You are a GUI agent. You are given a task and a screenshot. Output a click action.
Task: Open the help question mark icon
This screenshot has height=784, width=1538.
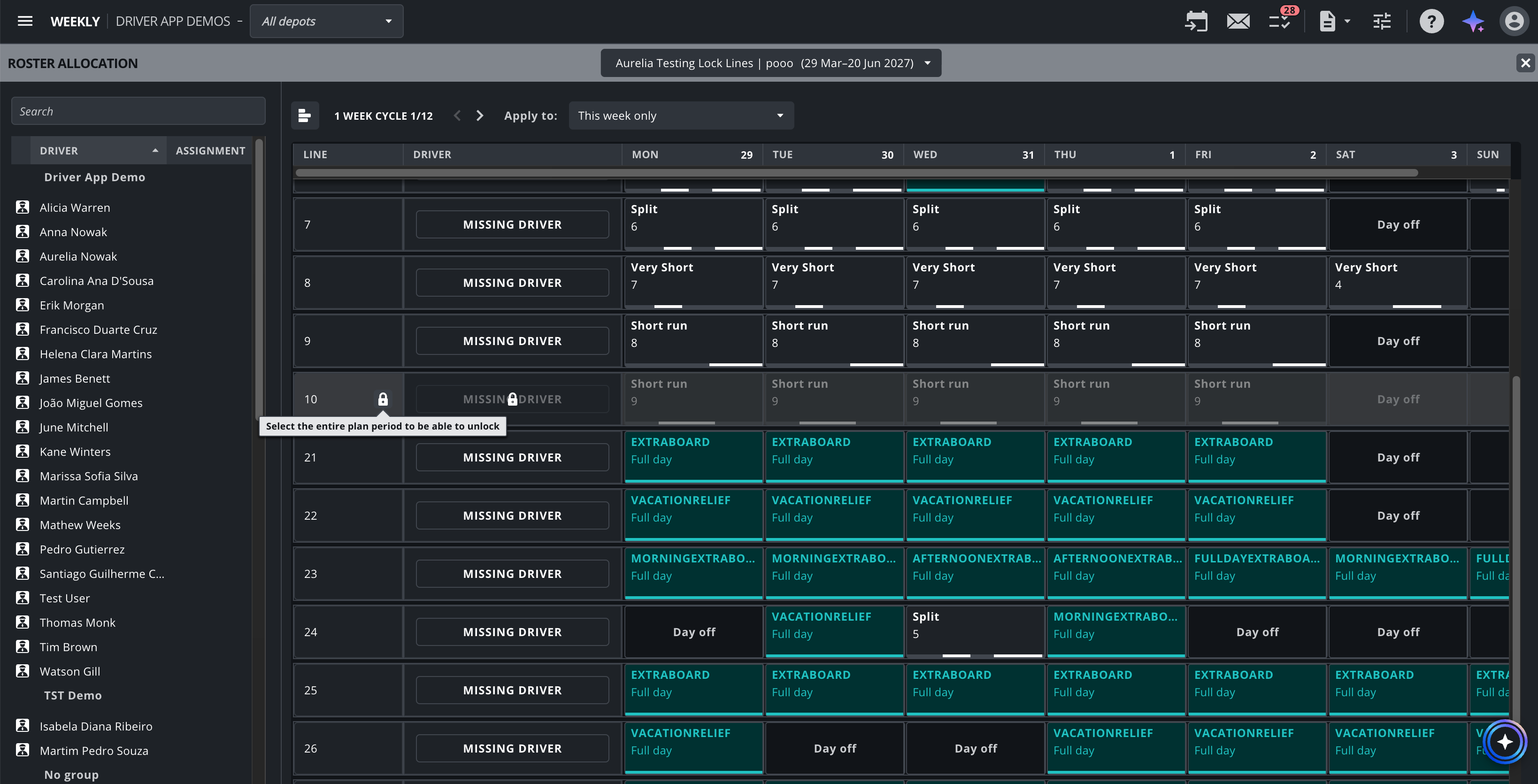1431,22
